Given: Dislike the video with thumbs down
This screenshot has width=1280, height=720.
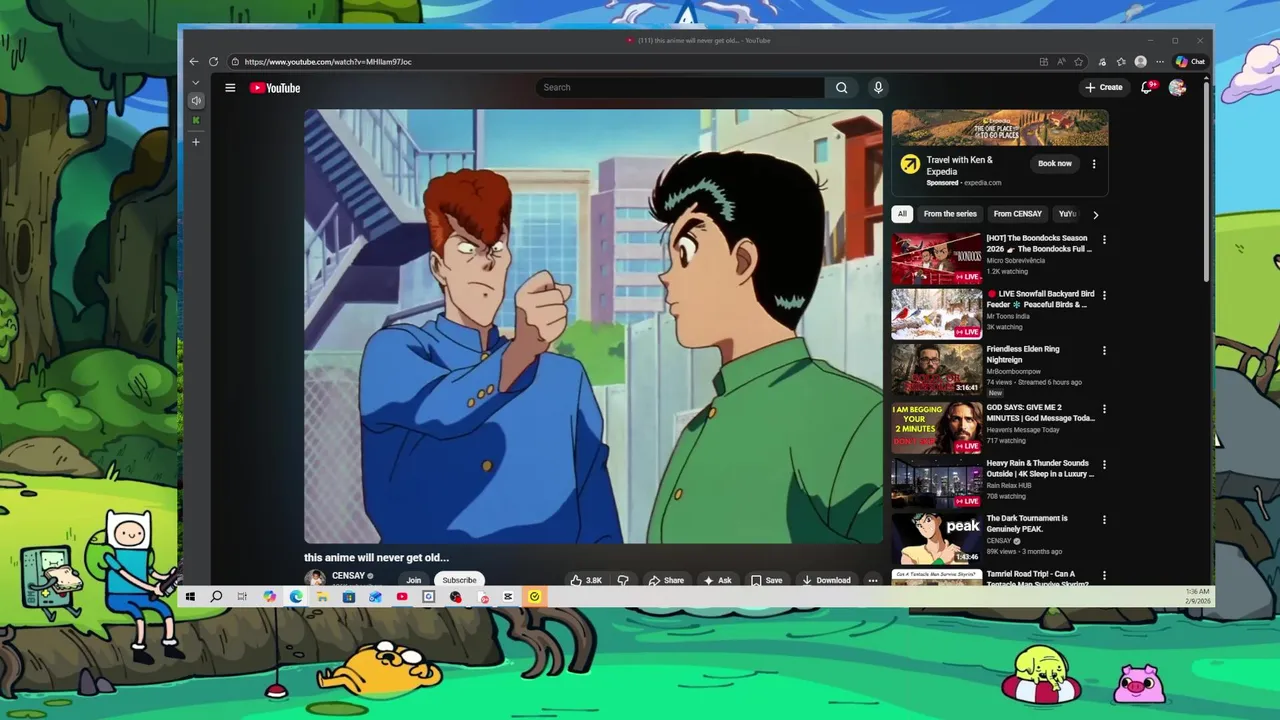Looking at the screenshot, I should (x=623, y=580).
